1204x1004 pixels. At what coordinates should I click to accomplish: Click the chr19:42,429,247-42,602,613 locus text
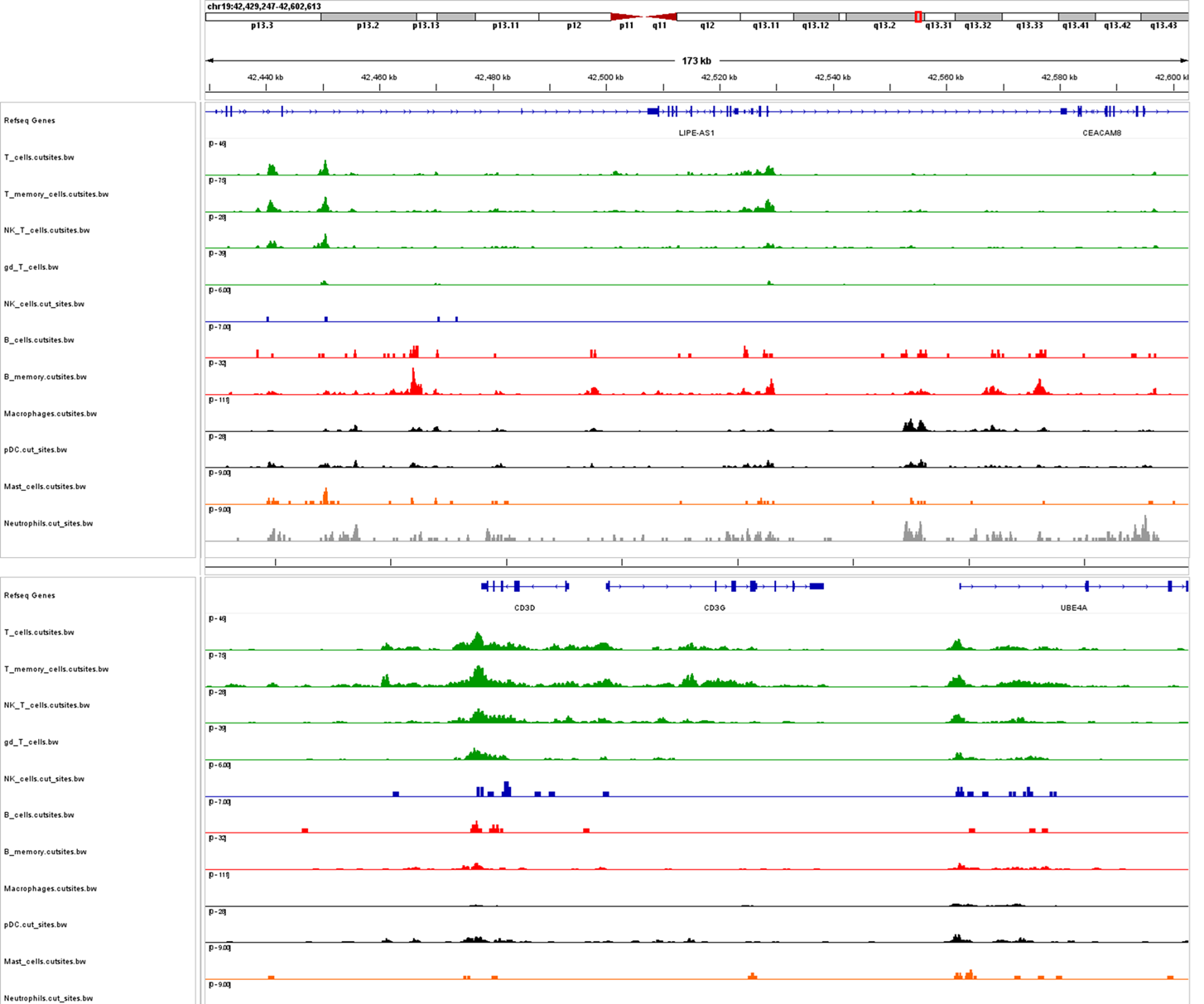pyautogui.click(x=264, y=7)
